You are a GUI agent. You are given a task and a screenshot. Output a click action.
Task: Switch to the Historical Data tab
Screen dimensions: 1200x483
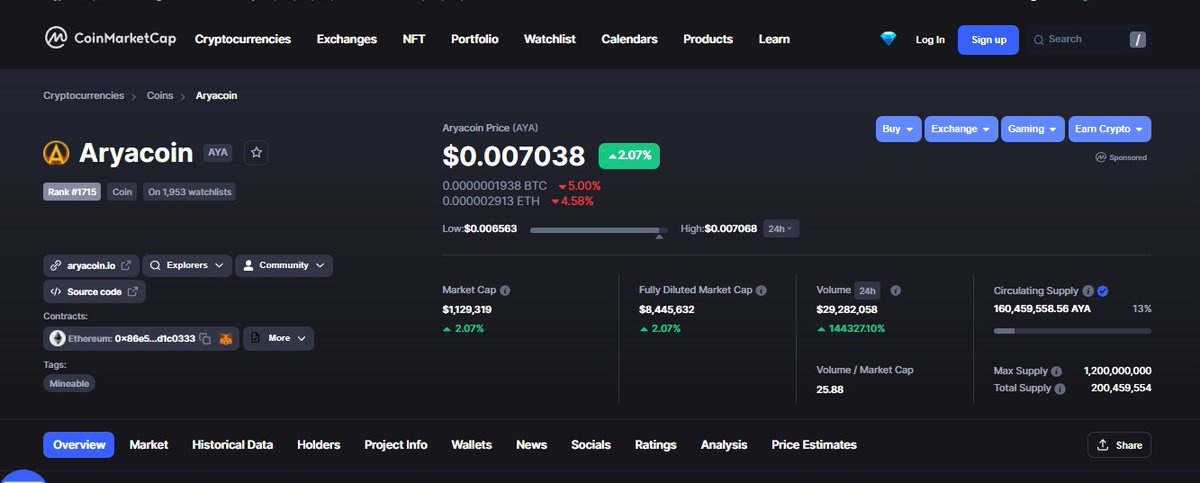click(233, 445)
